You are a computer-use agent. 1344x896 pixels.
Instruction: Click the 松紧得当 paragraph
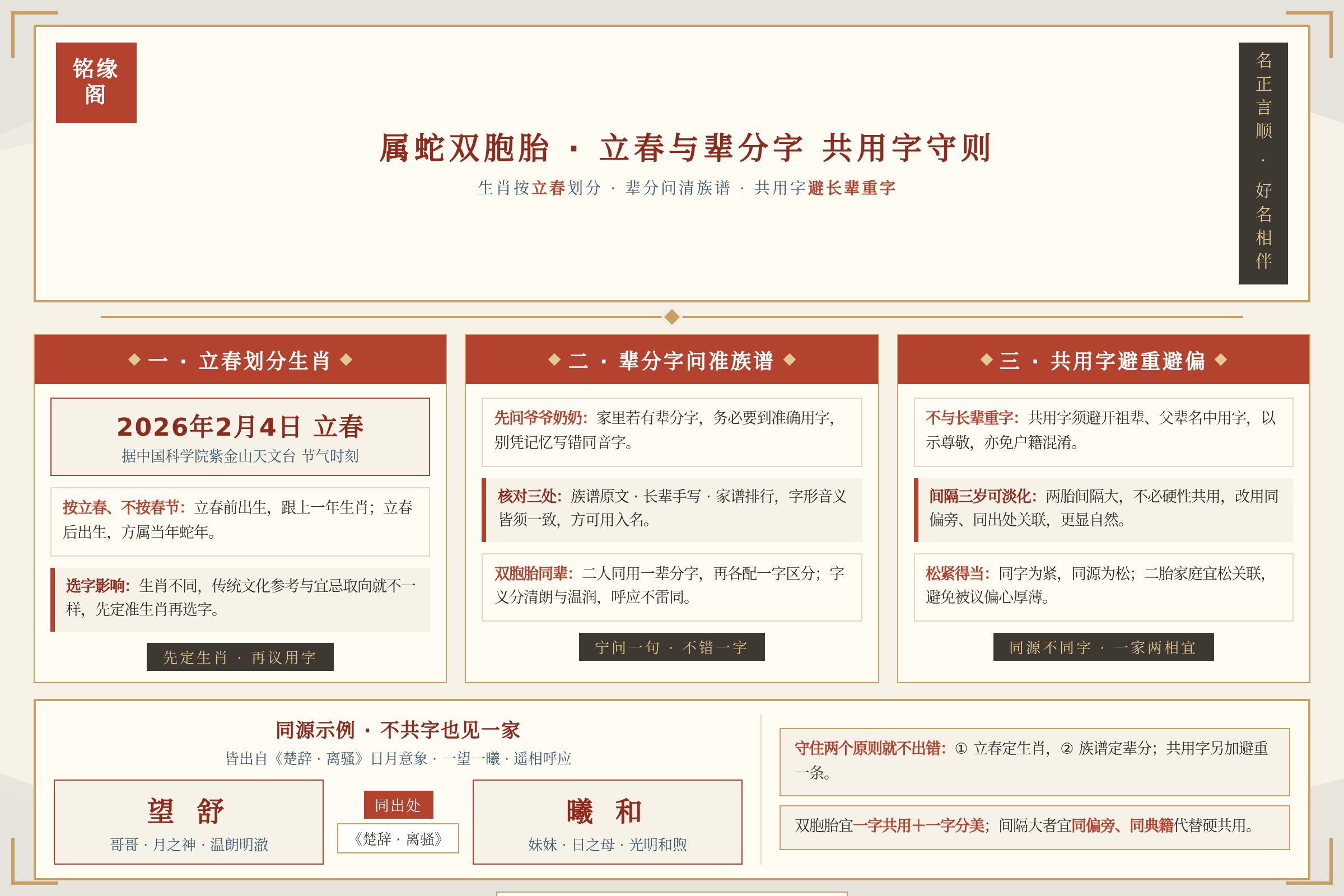pyautogui.click(x=1103, y=587)
